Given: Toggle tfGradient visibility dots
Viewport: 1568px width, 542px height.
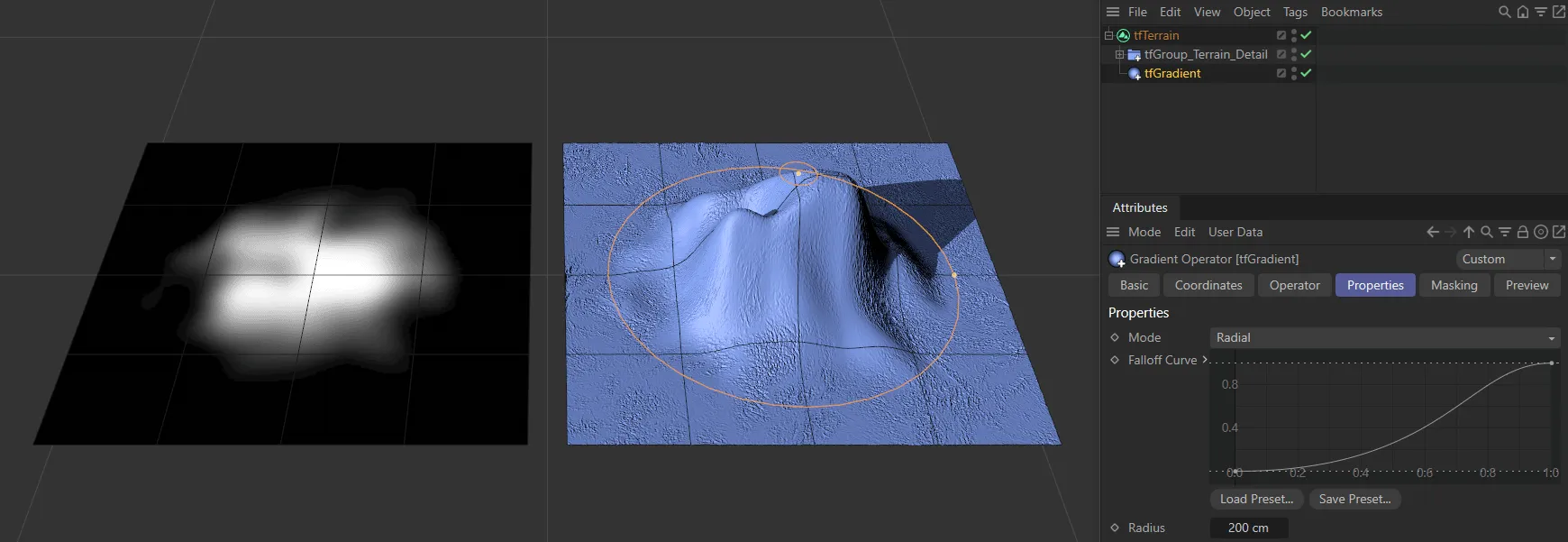Looking at the screenshot, I should click(x=1294, y=73).
